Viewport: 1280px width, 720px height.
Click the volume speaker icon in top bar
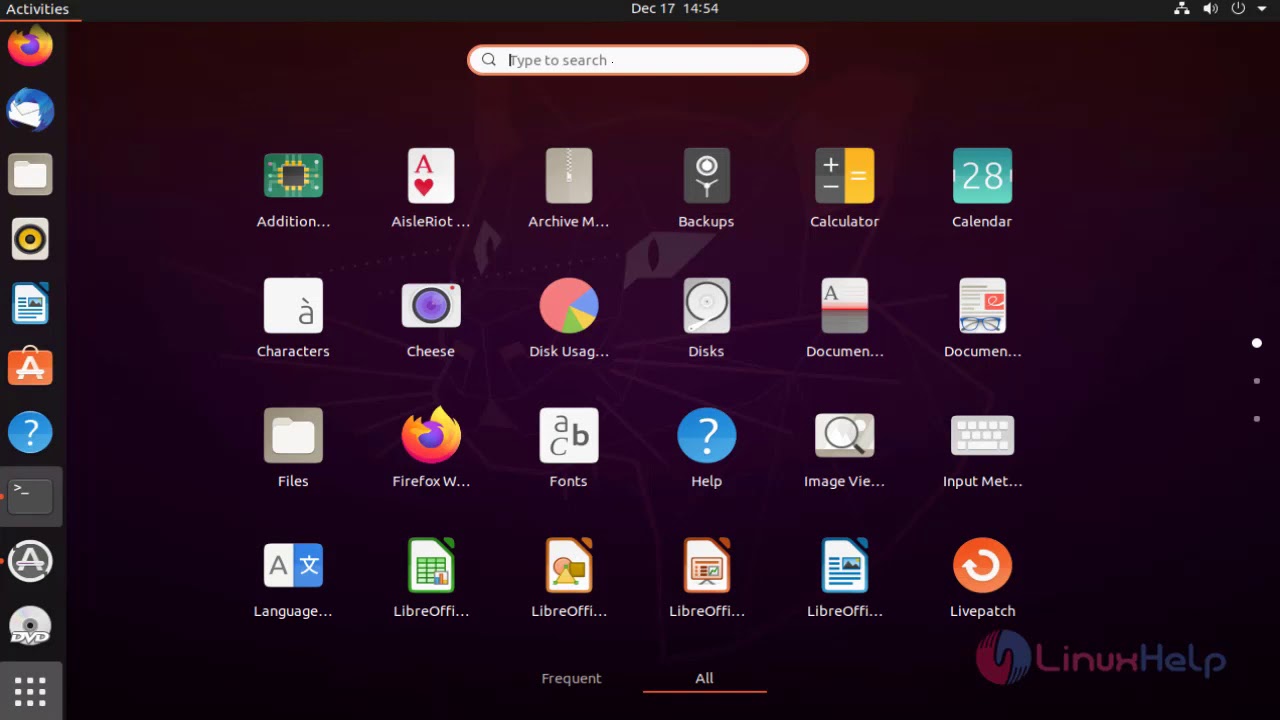(x=1210, y=8)
